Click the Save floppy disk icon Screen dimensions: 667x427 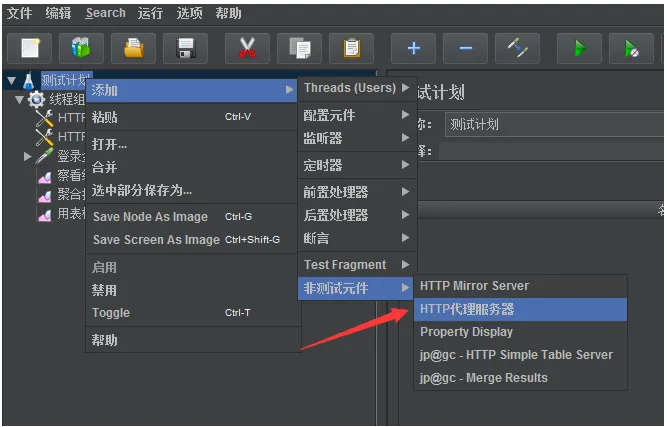(x=185, y=48)
